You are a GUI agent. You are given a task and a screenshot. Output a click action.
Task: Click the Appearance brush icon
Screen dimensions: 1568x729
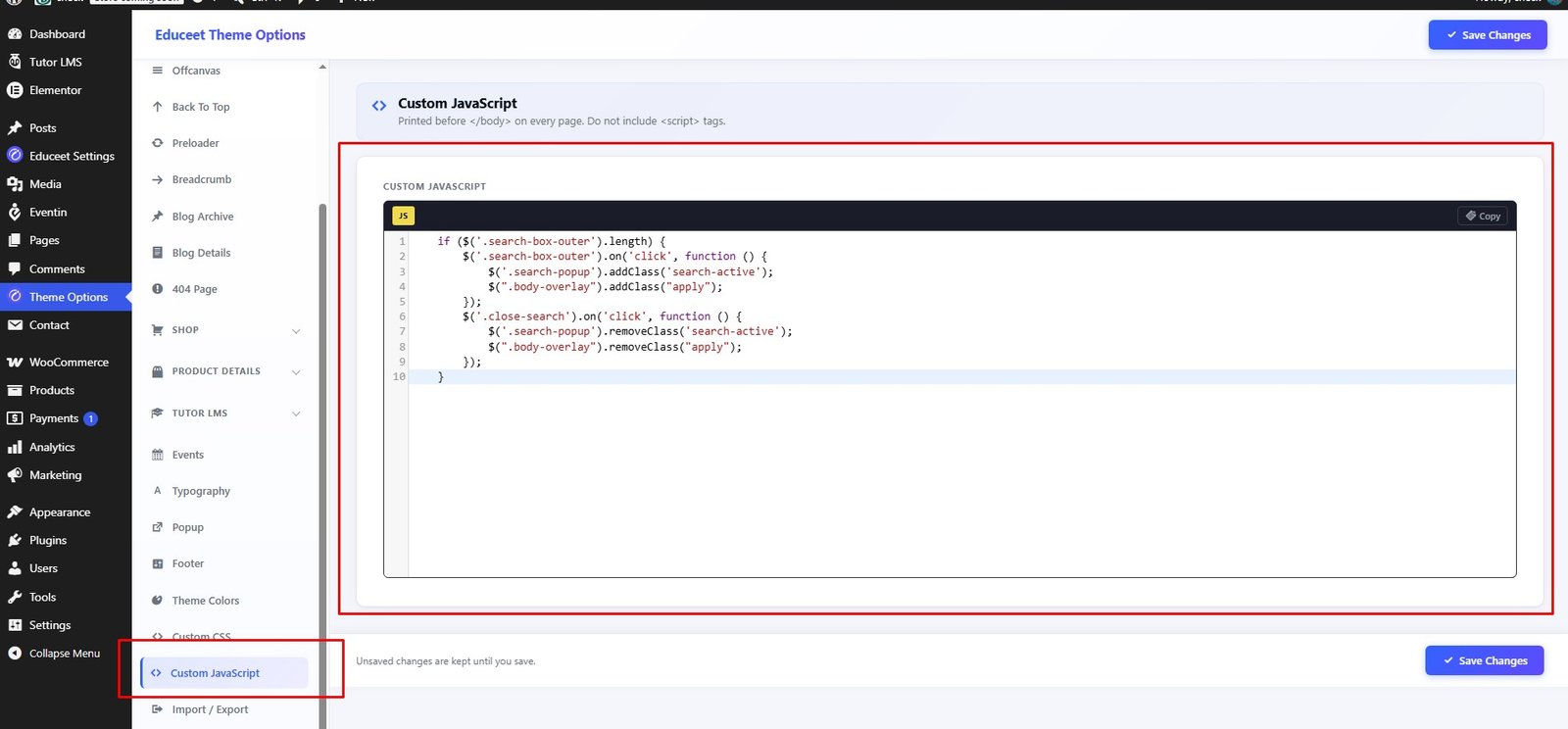pyautogui.click(x=15, y=512)
